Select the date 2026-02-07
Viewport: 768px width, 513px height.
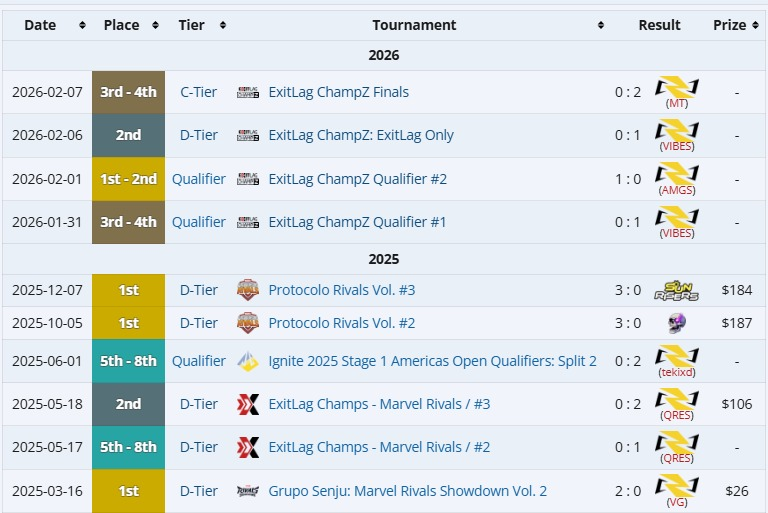(x=48, y=92)
